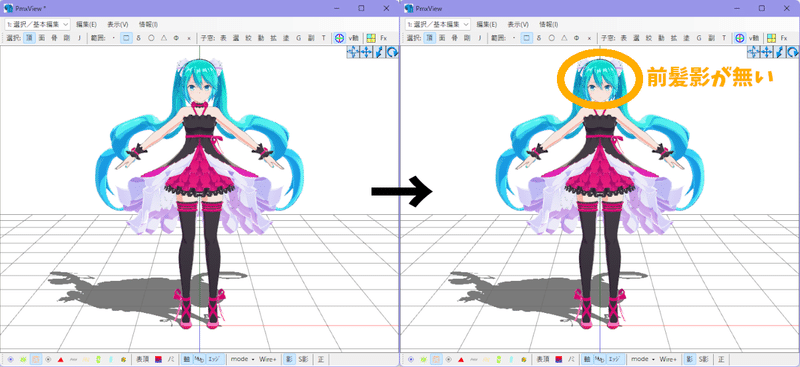Click Wire+ in right bottom toolbar

[668, 359]
